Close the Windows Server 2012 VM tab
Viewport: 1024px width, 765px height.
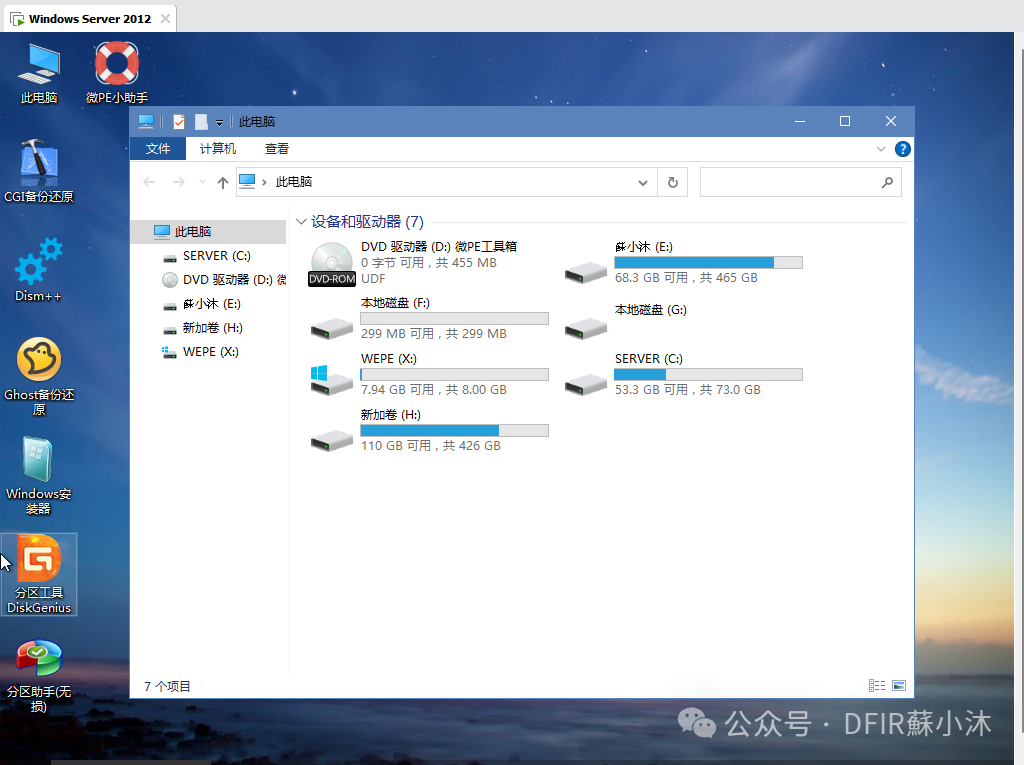click(x=166, y=19)
